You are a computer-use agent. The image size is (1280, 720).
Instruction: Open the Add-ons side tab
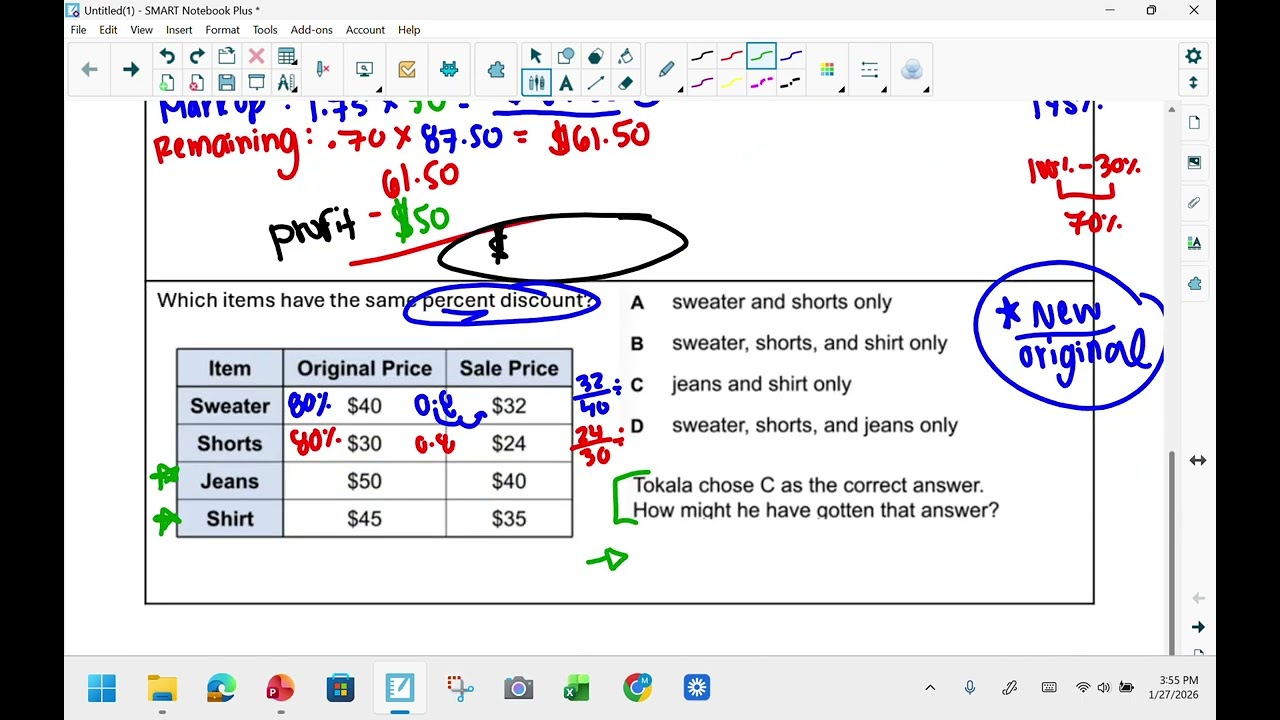click(x=1194, y=283)
